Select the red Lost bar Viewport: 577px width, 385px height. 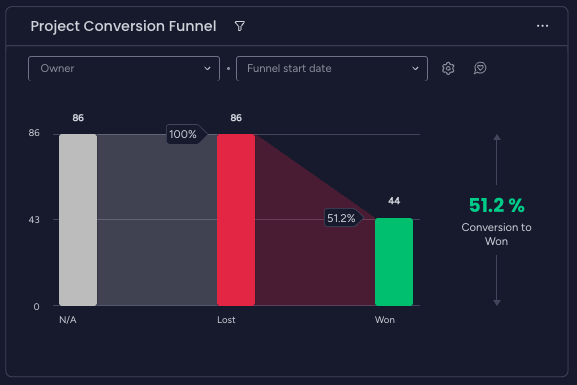coord(236,220)
